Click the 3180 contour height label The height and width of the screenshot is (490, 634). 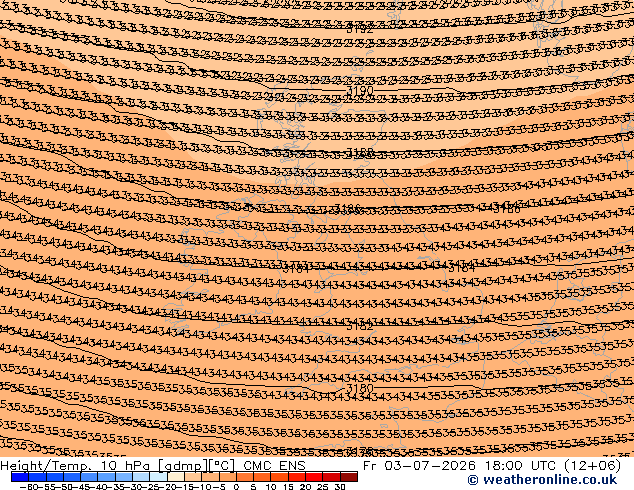pos(360,388)
